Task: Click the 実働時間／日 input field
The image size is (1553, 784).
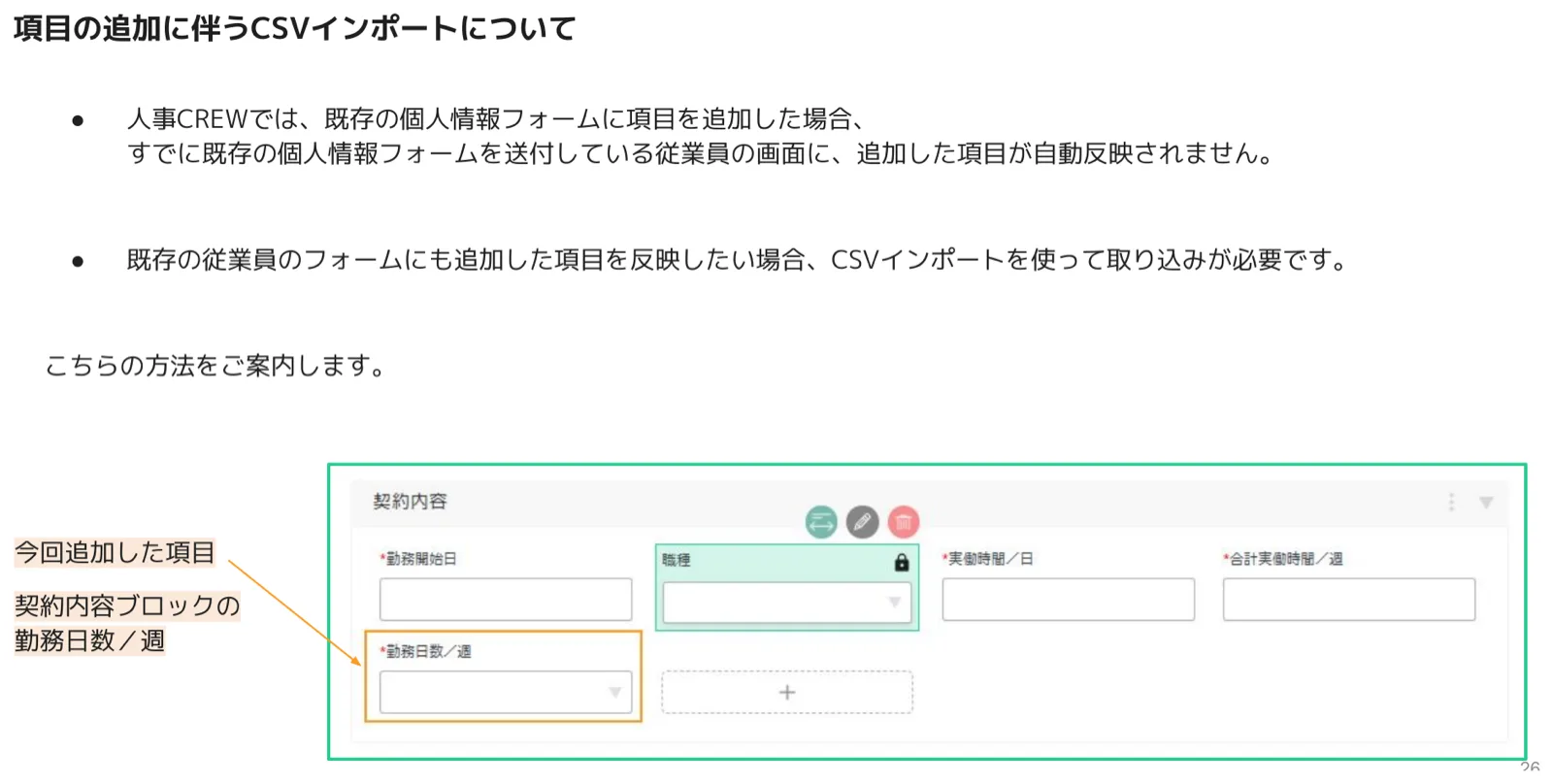Action: pyautogui.click(x=1068, y=600)
